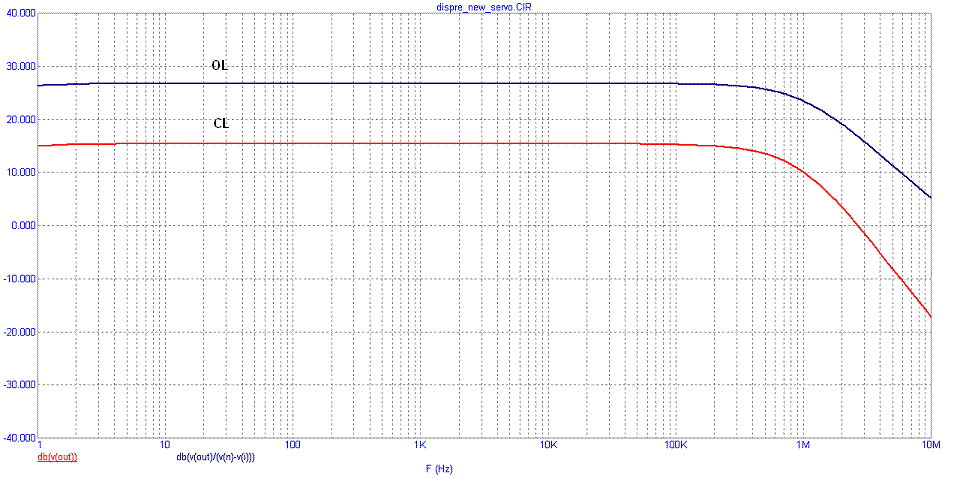This screenshot has width=957, height=479.
Task: Click the 100K frequency axis tick label
Action: 674,445
